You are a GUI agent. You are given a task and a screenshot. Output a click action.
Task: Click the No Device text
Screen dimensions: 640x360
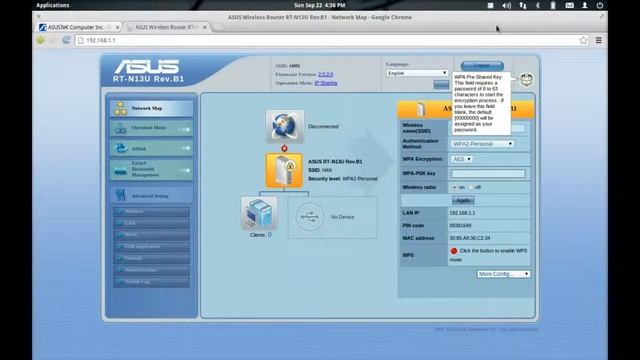pyautogui.click(x=342, y=217)
